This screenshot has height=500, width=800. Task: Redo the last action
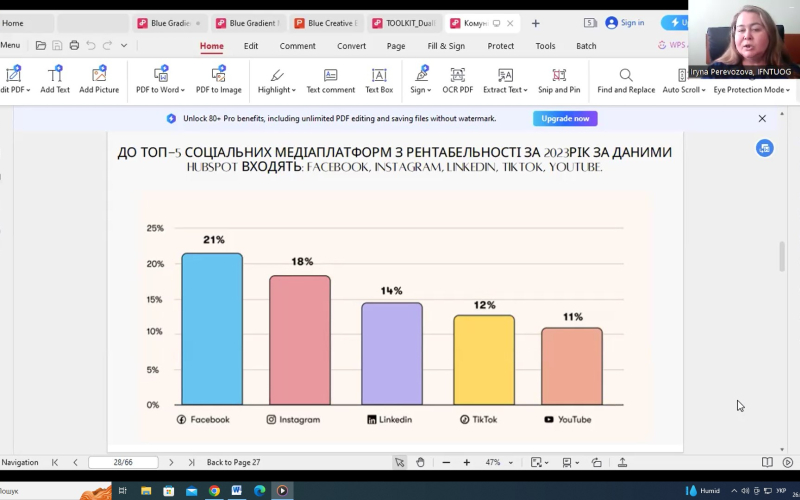pyautogui.click(x=107, y=45)
